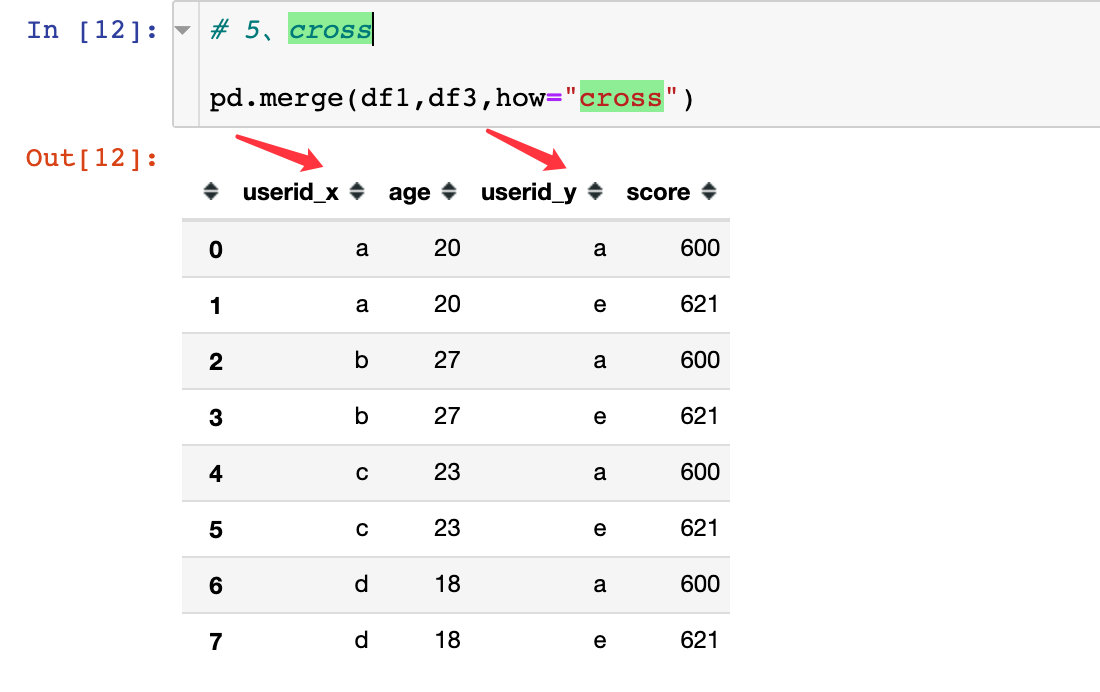Viewport: 1100px width, 692px height.
Task: Click userid_y value a in row 4
Action: click(600, 472)
